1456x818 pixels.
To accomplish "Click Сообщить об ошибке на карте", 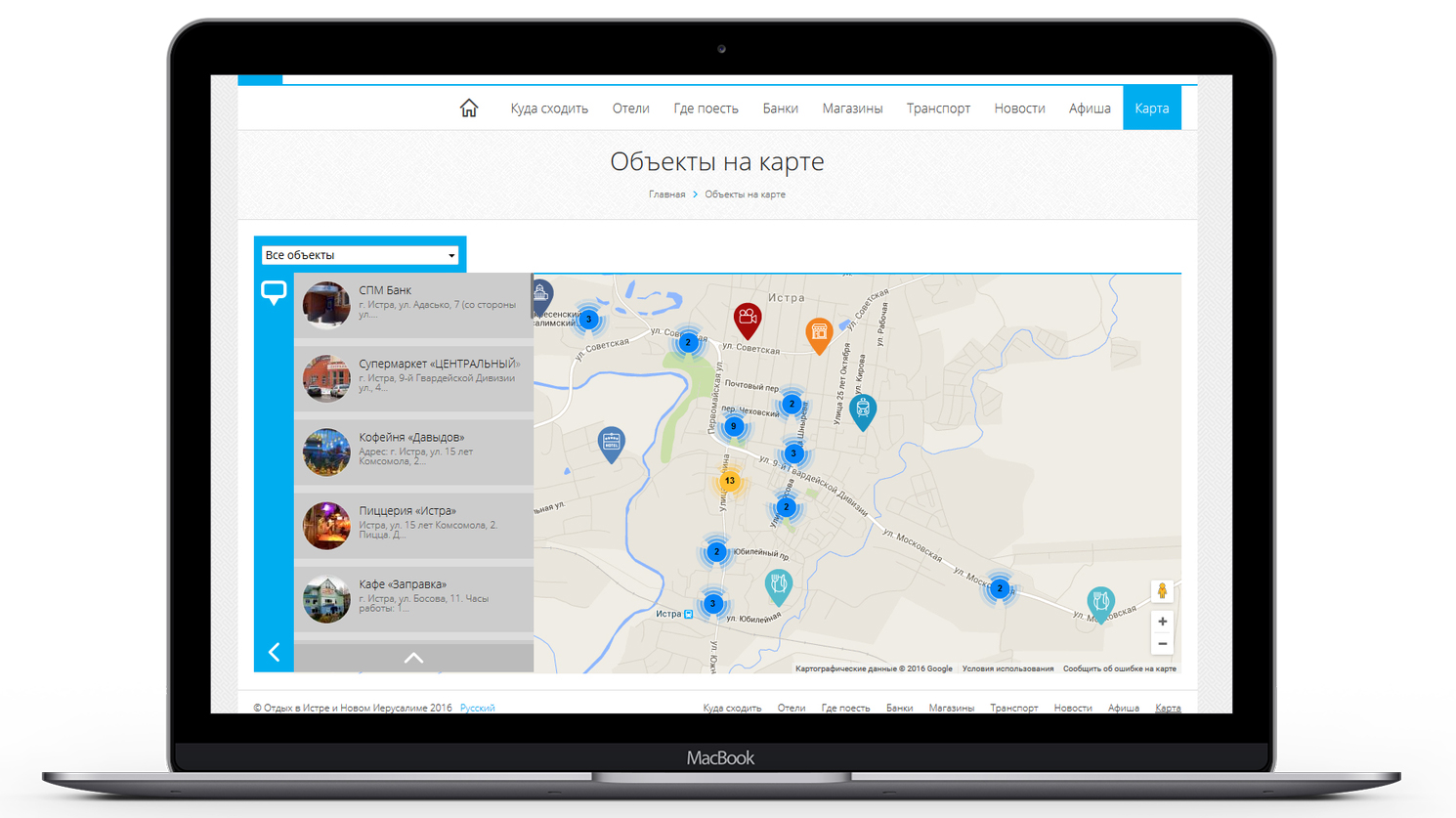I will (1120, 668).
